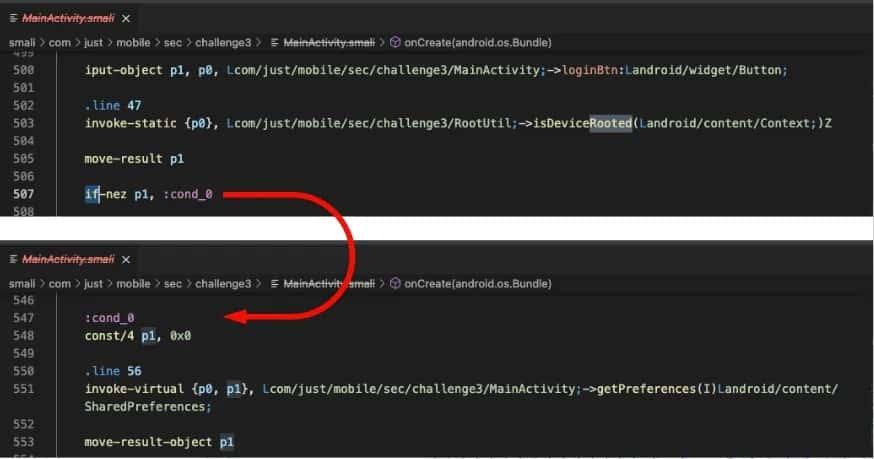Open the 'smali' breadcrumb in upper editor
The height and width of the screenshot is (459, 874).
[21, 43]
